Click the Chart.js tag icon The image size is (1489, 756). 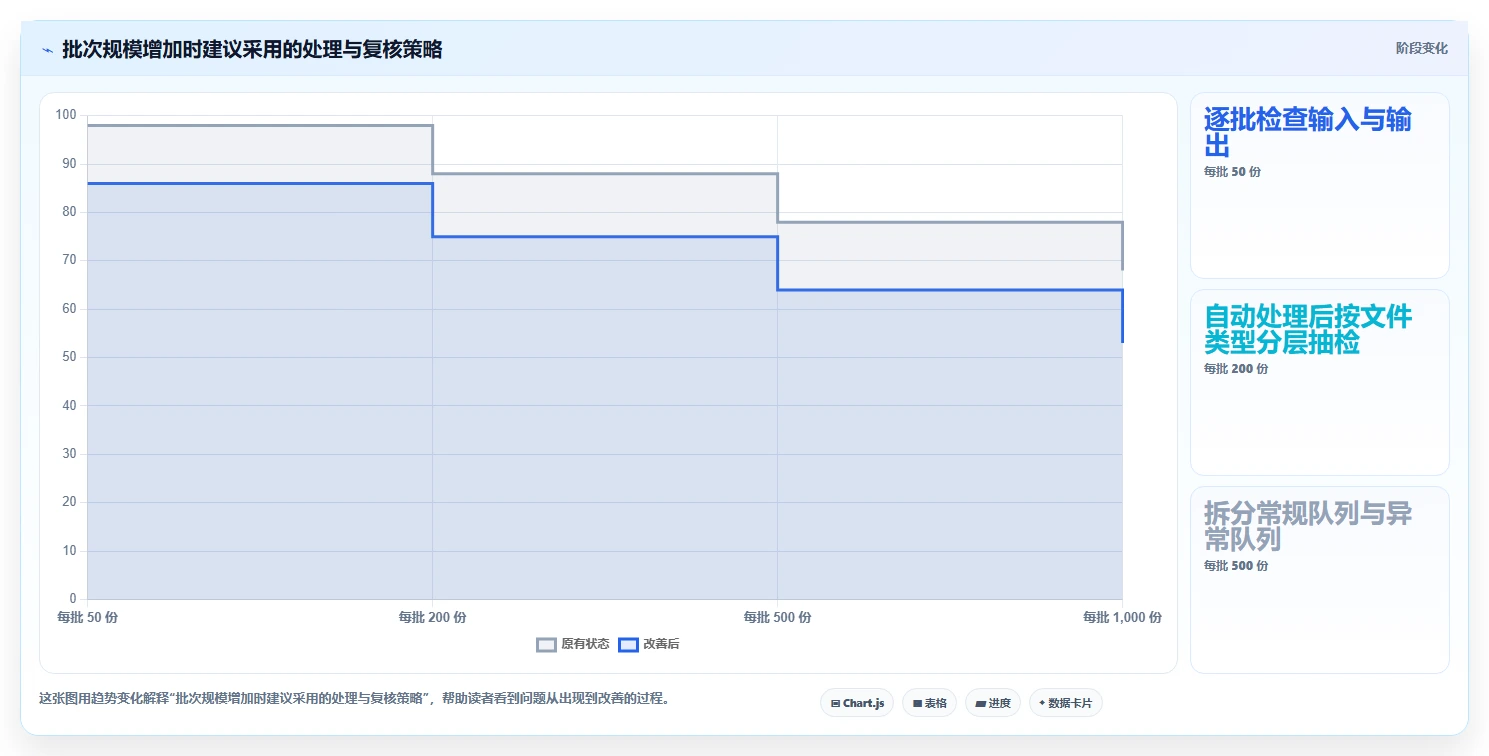tap(835, 704)
